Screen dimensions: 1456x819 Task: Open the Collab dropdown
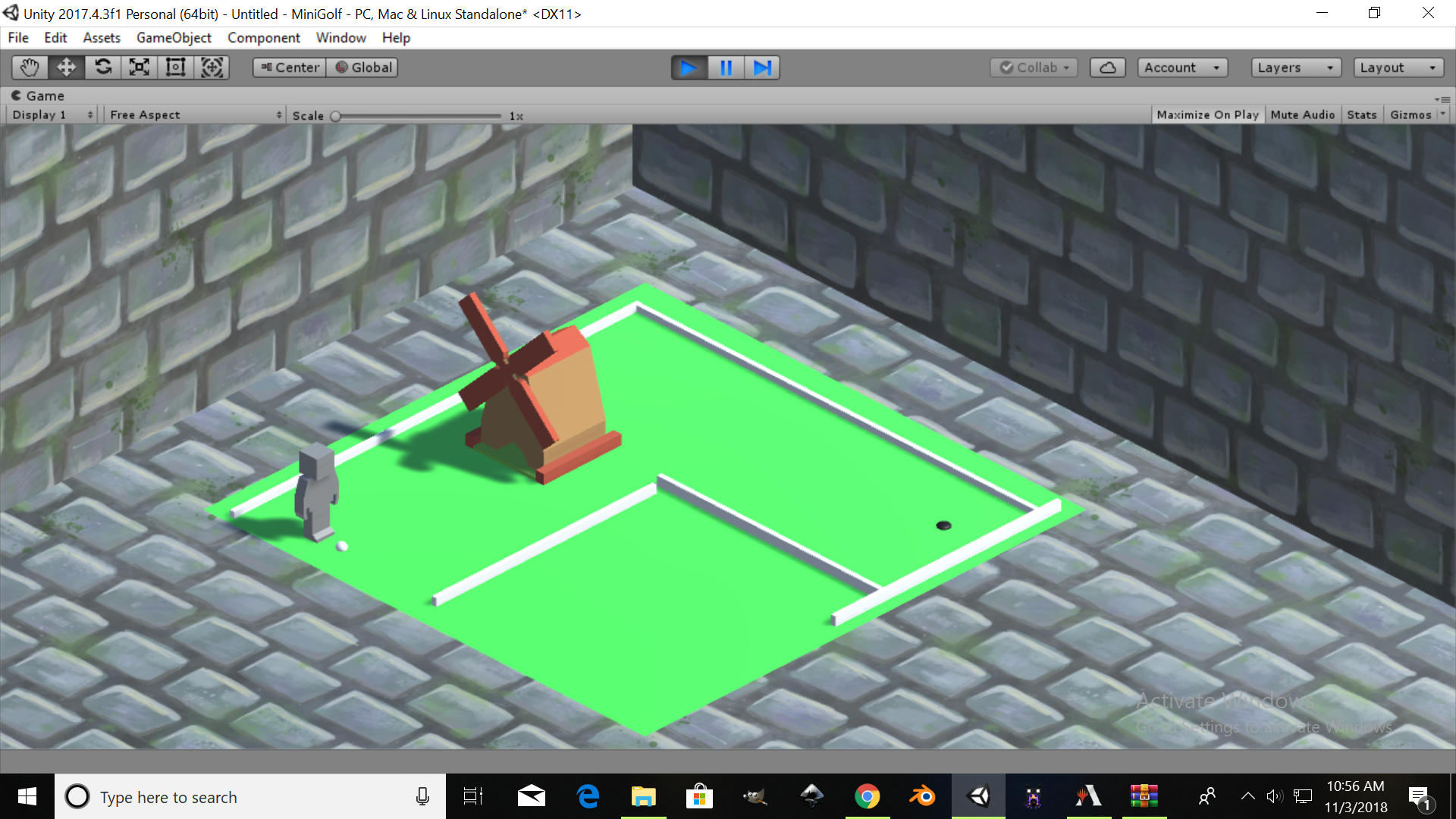(1034, 67)
